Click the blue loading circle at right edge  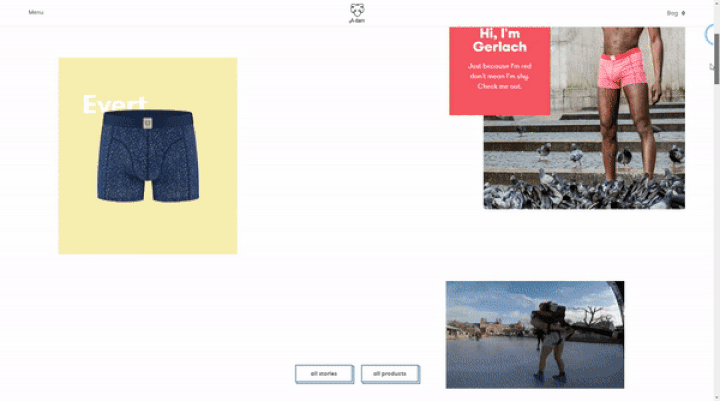[x=710, y=34]
